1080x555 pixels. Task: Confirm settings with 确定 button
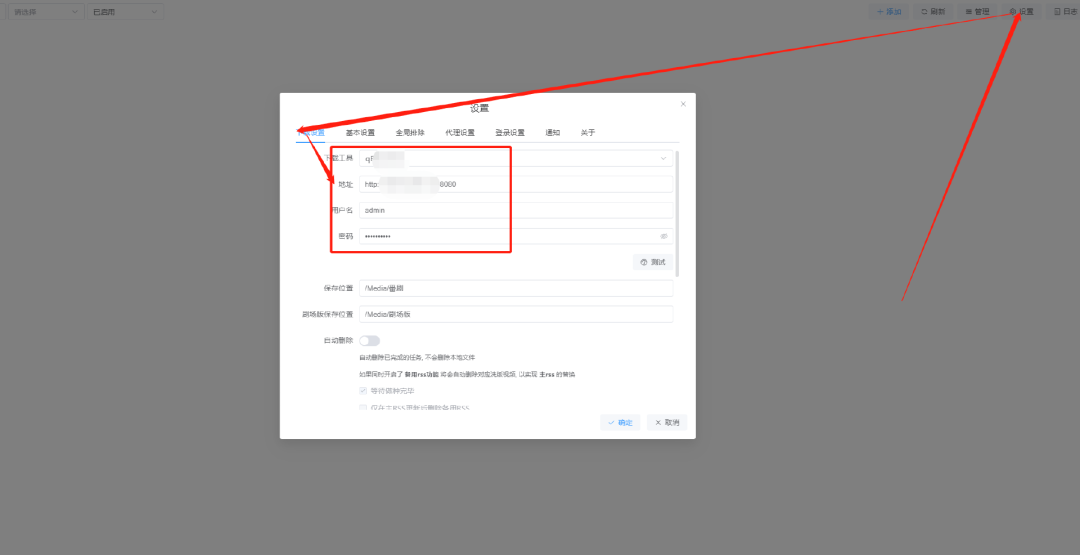620,422
